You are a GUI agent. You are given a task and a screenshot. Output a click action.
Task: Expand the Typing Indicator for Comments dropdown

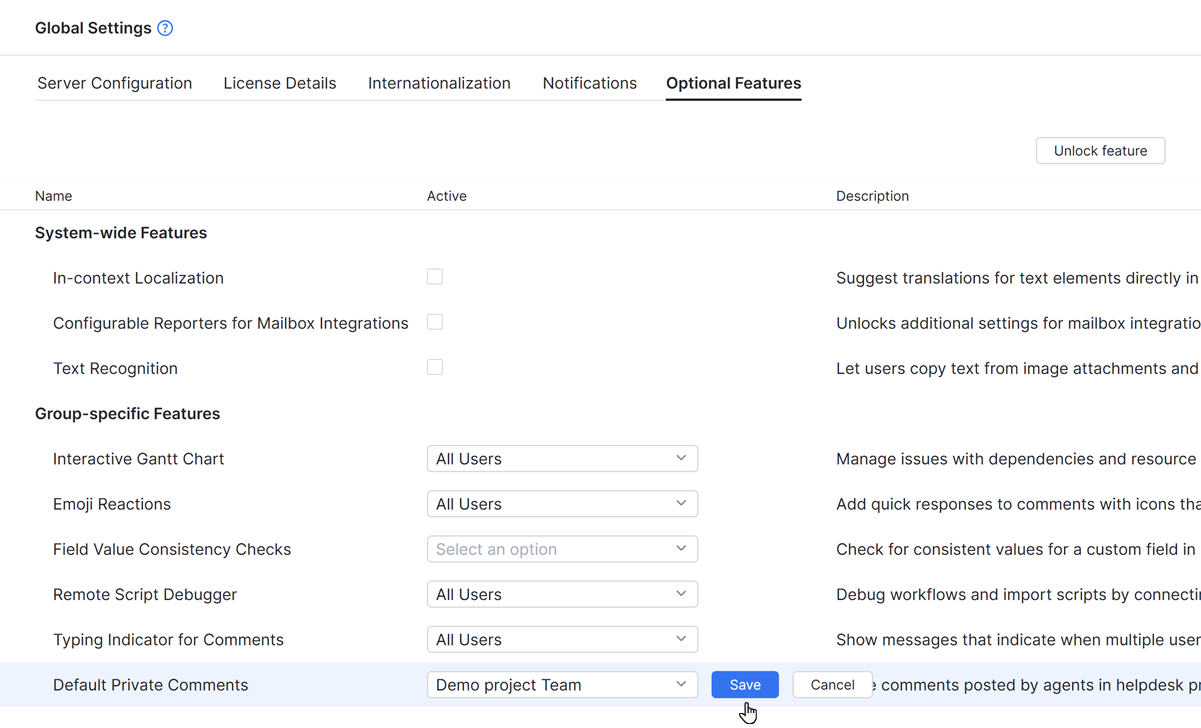(x=562, y=639)
